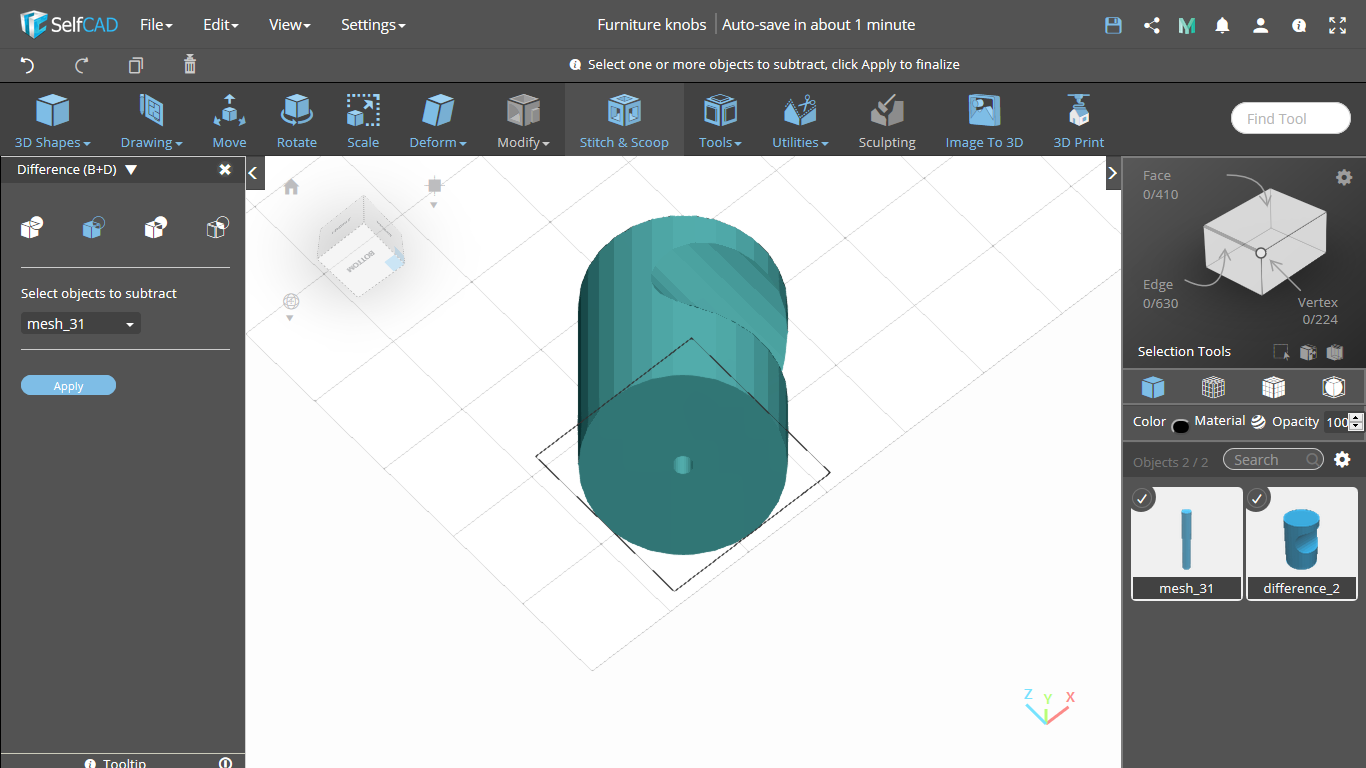Open the View menu
The image size is (1366, 768).
coord(289,25)
